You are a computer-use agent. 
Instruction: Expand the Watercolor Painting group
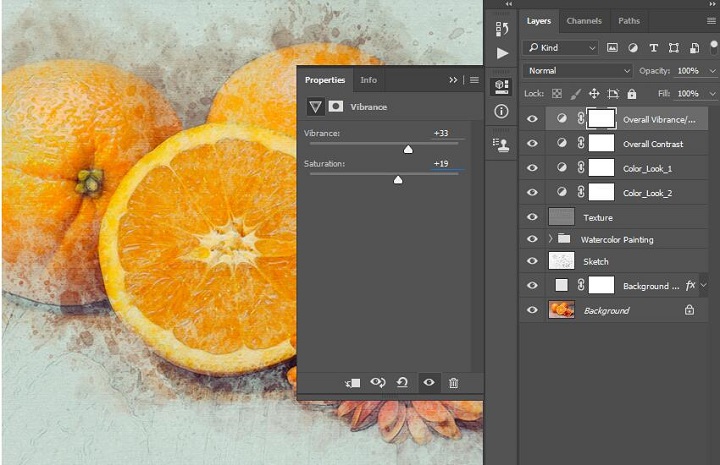[550, 239]
